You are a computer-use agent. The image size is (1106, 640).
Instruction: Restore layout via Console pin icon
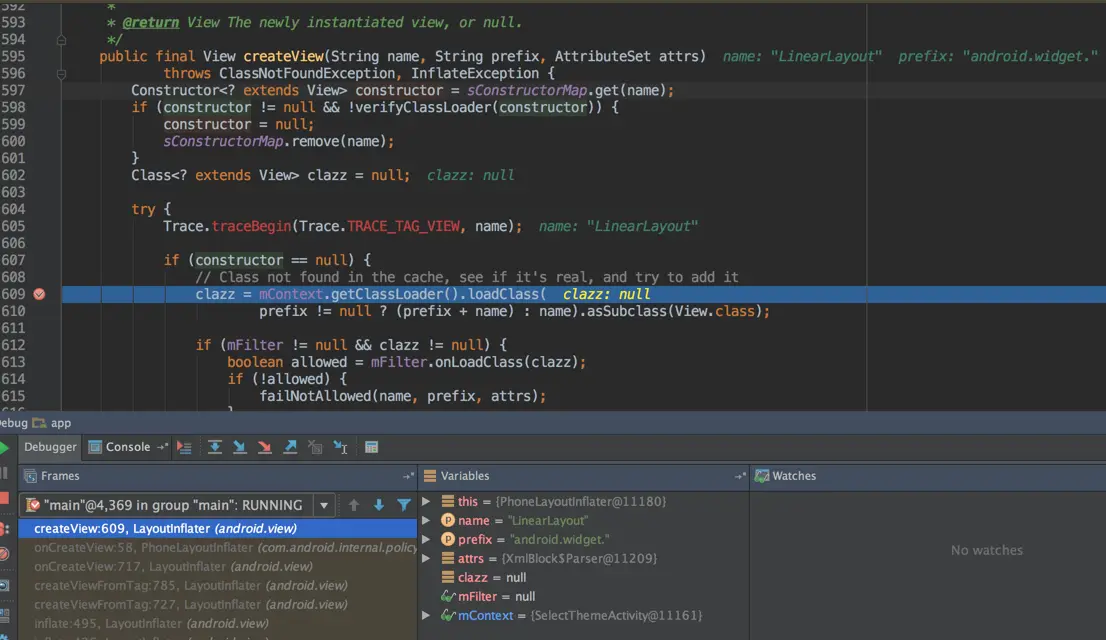[162, 447]
